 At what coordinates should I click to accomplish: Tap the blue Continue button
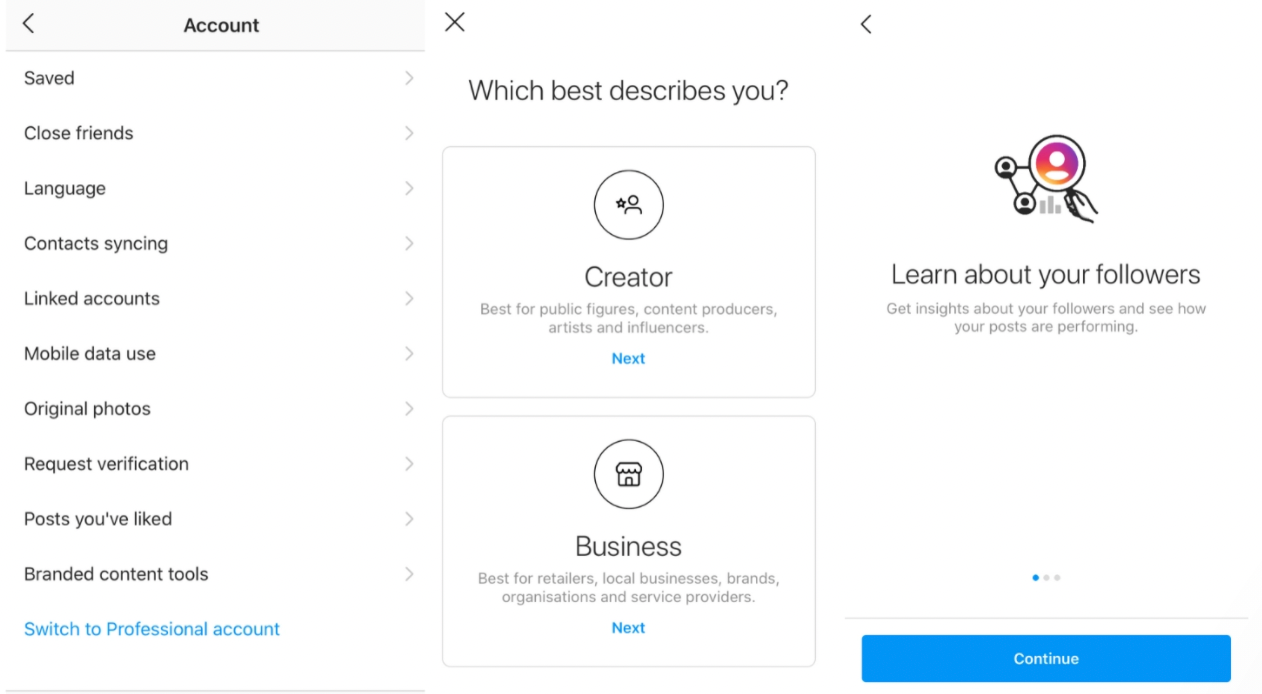(x=1046, y=658)
